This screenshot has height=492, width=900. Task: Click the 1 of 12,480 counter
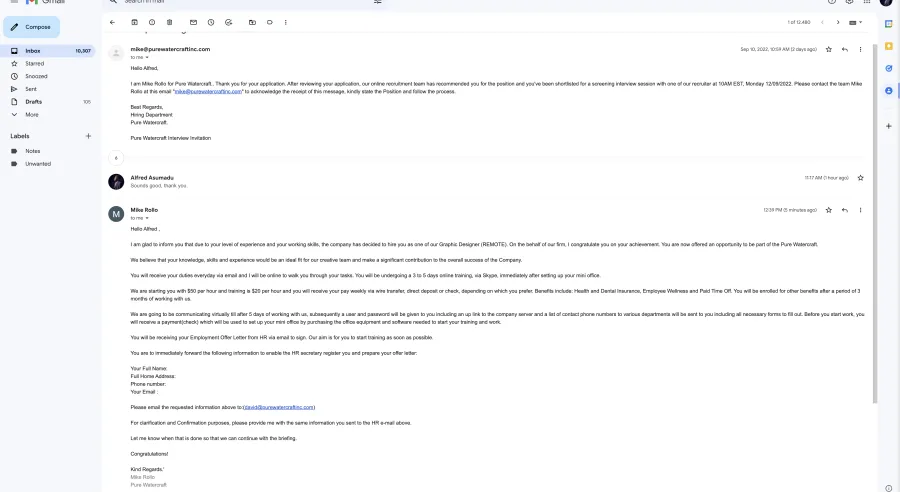pos(798,22)
